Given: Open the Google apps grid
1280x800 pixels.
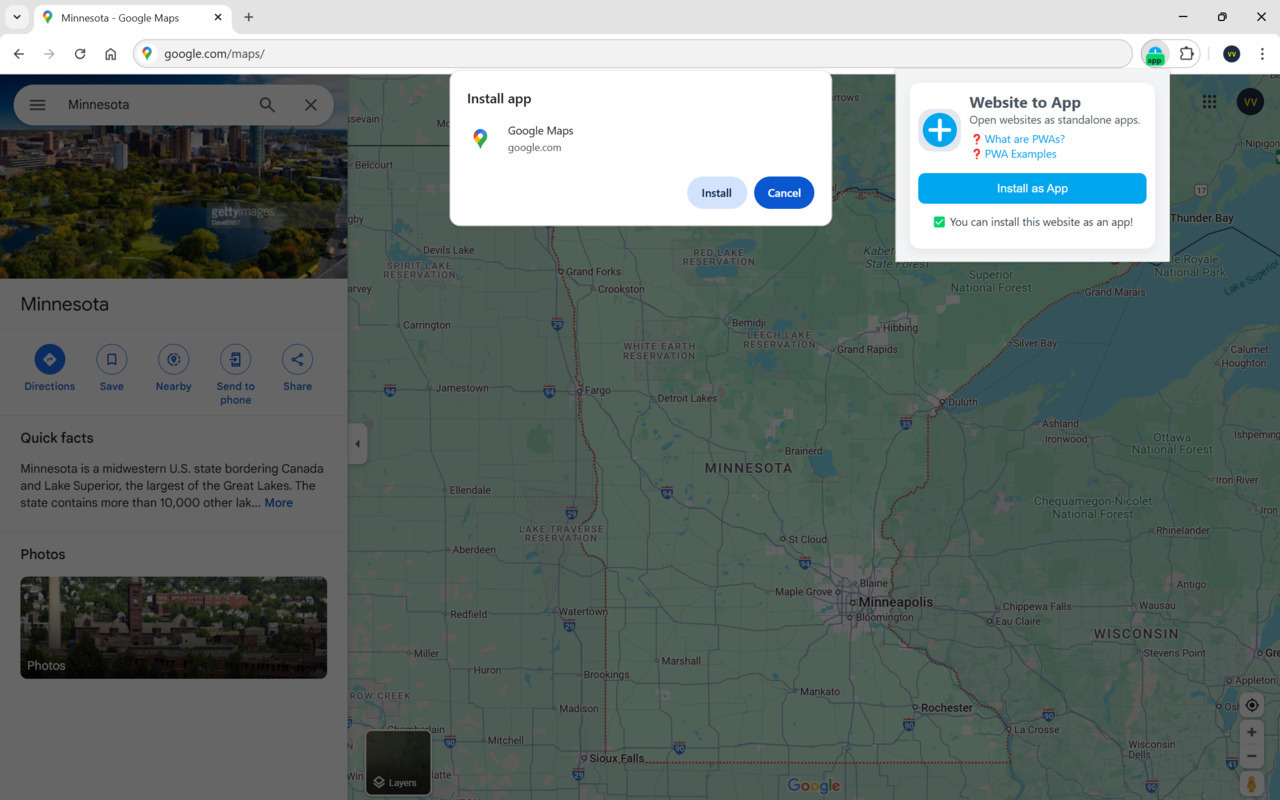Looking at the screenshot, I should (1210, 102).
